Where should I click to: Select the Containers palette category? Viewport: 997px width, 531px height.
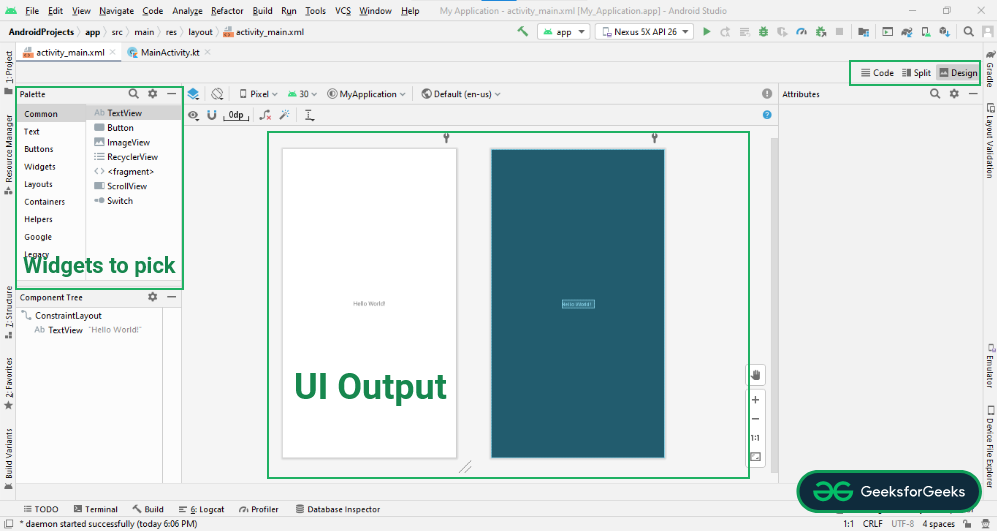pos(45,202)
